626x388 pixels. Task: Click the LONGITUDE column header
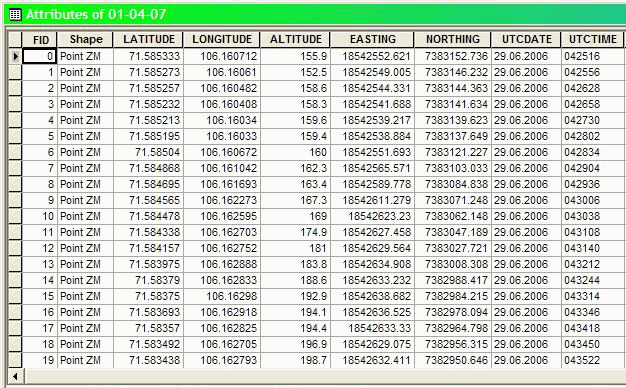point(222,40)
